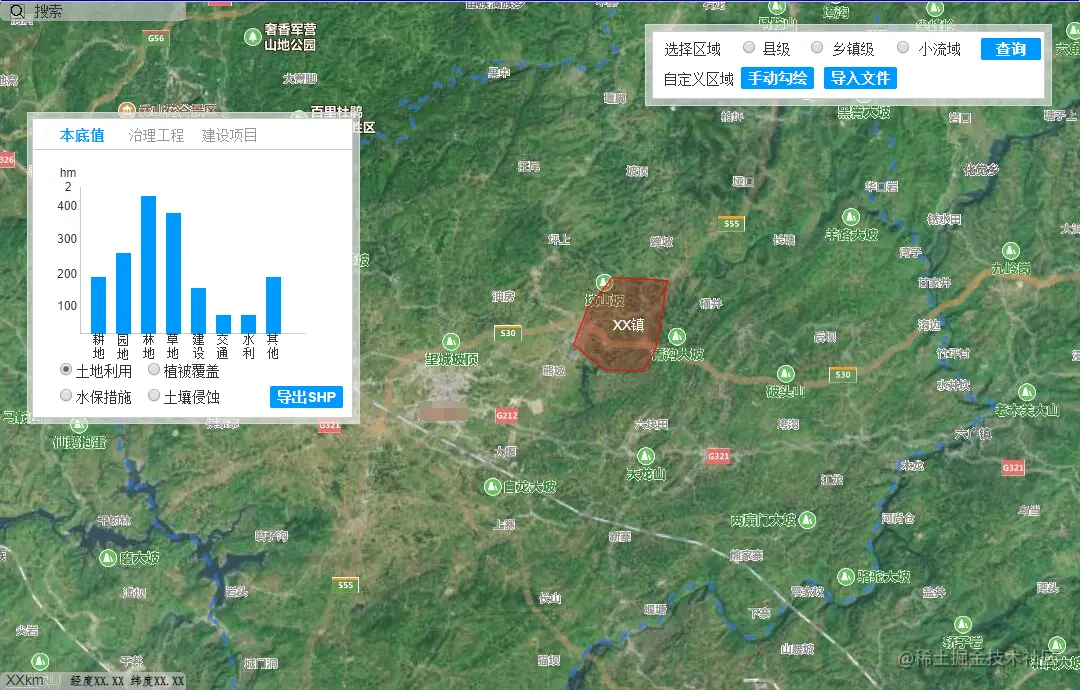Click the 清沟大坡 mountain marker icon

coord(676,336)
